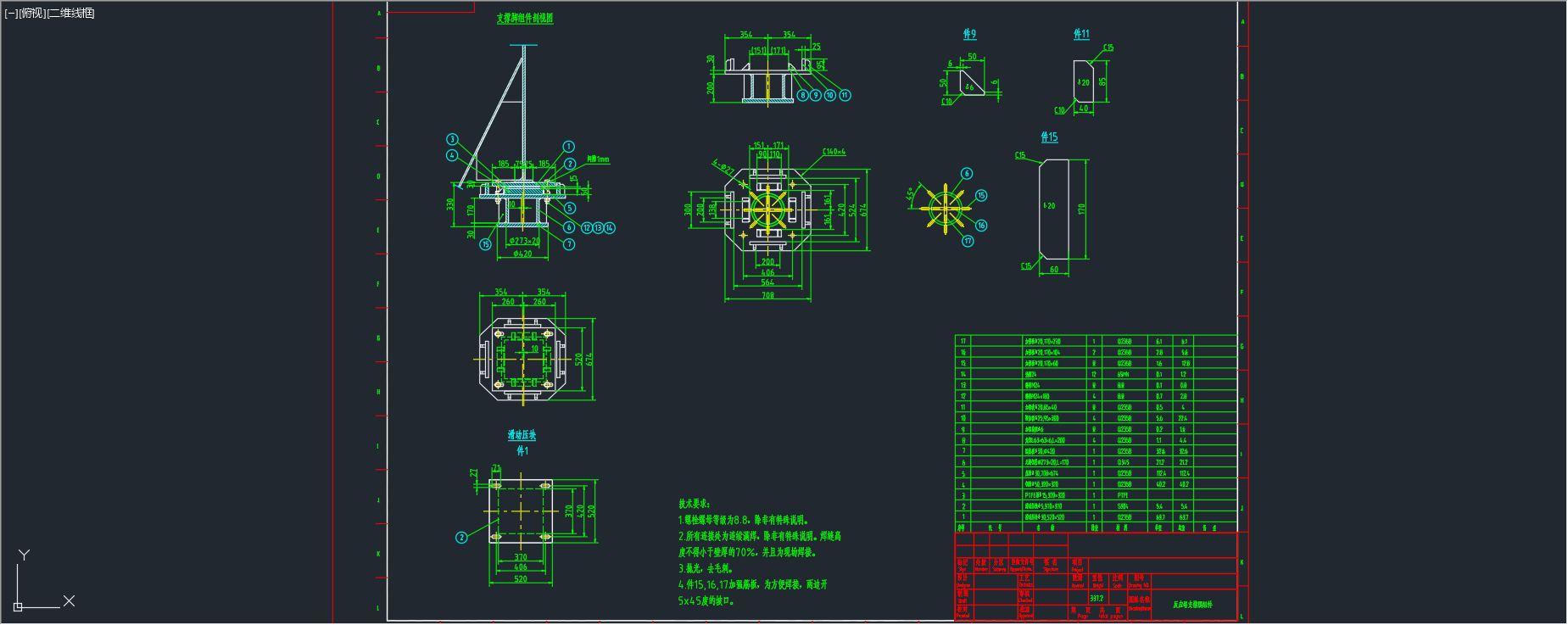Screen dimensions: 1568x625
Task: Select the UCS X-Y axis icon
Action: 44,580
